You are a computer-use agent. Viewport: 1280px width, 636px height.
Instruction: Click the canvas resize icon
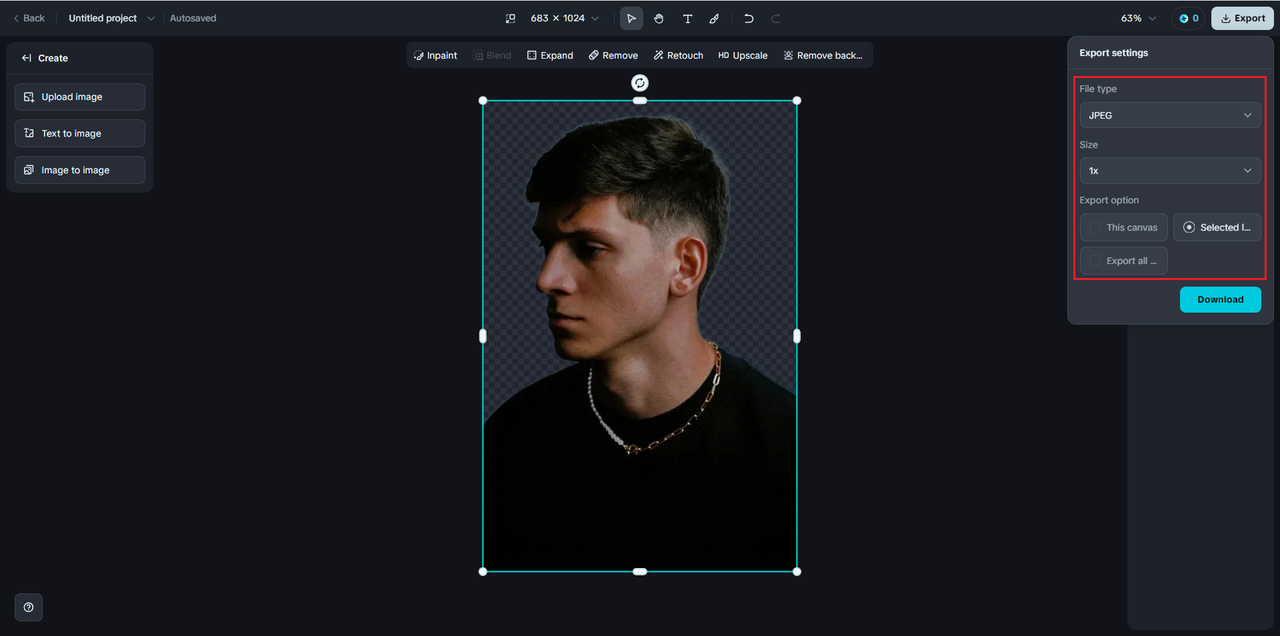click(x=510, y=18)
